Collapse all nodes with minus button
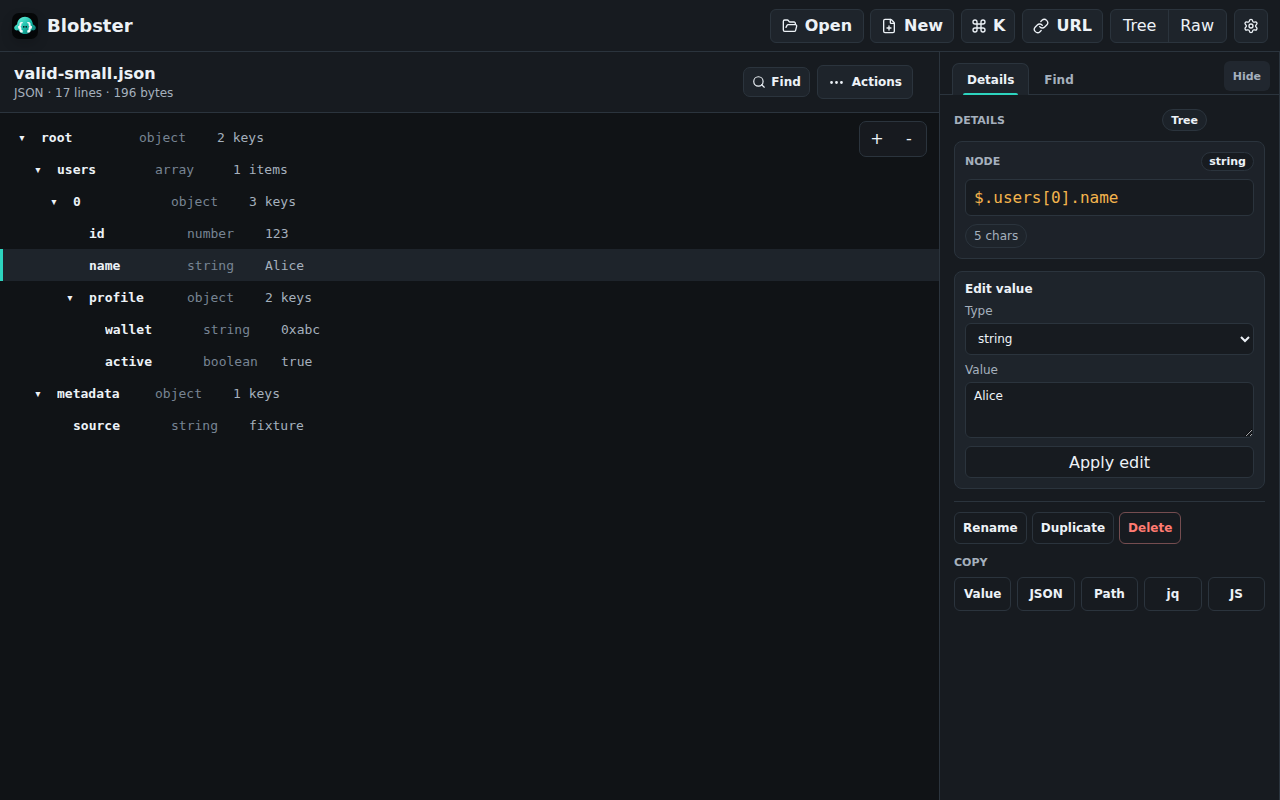The image size is (1280, 800). pos(909,139)
